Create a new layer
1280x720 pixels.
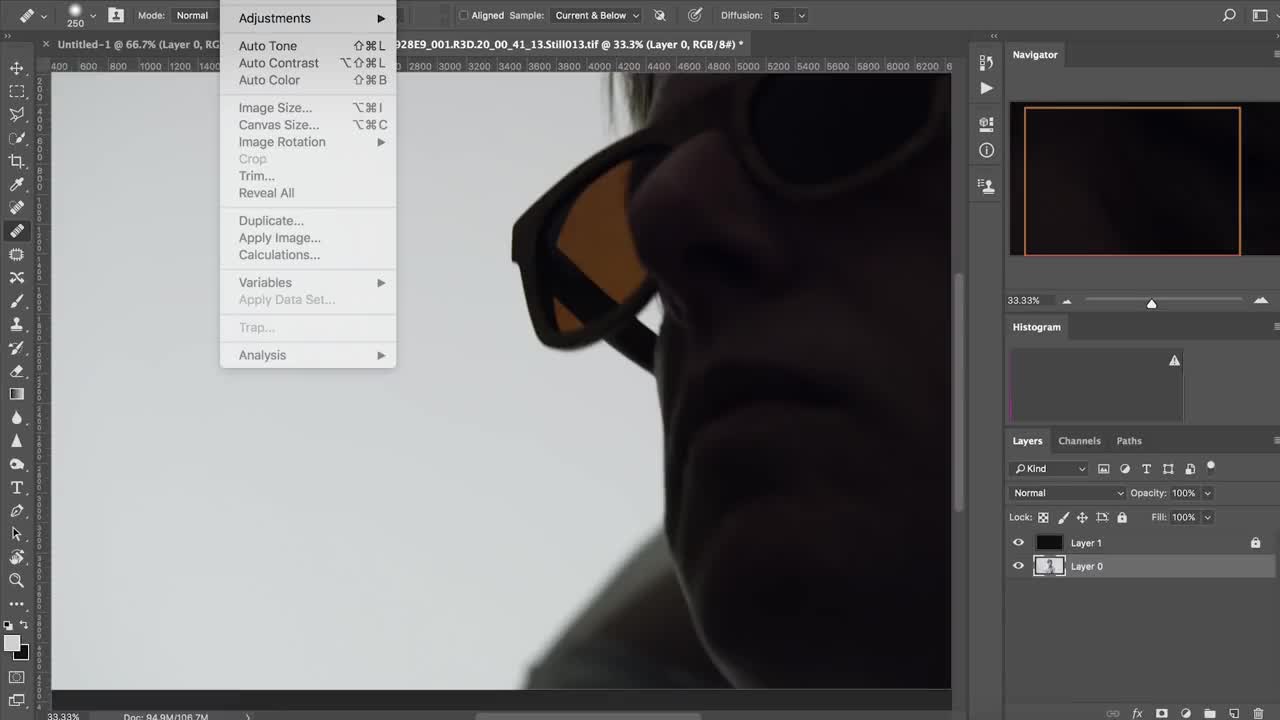1233,713
